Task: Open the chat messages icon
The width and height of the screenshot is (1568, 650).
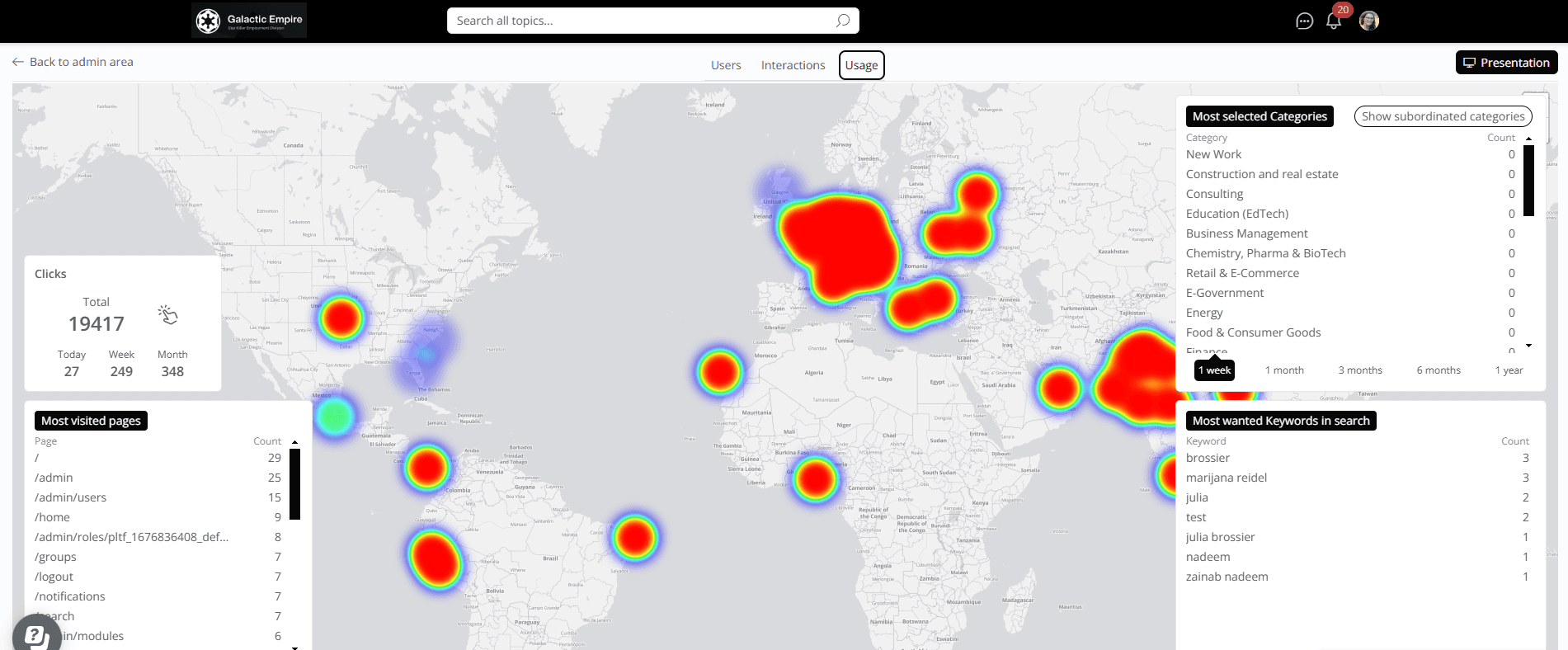Action: pos(1304,21)
